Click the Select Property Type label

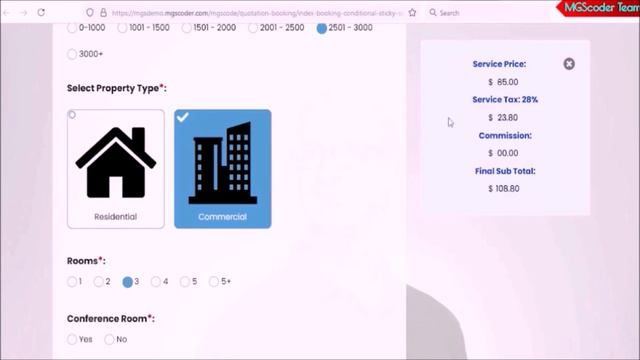(x=117, y=88)
